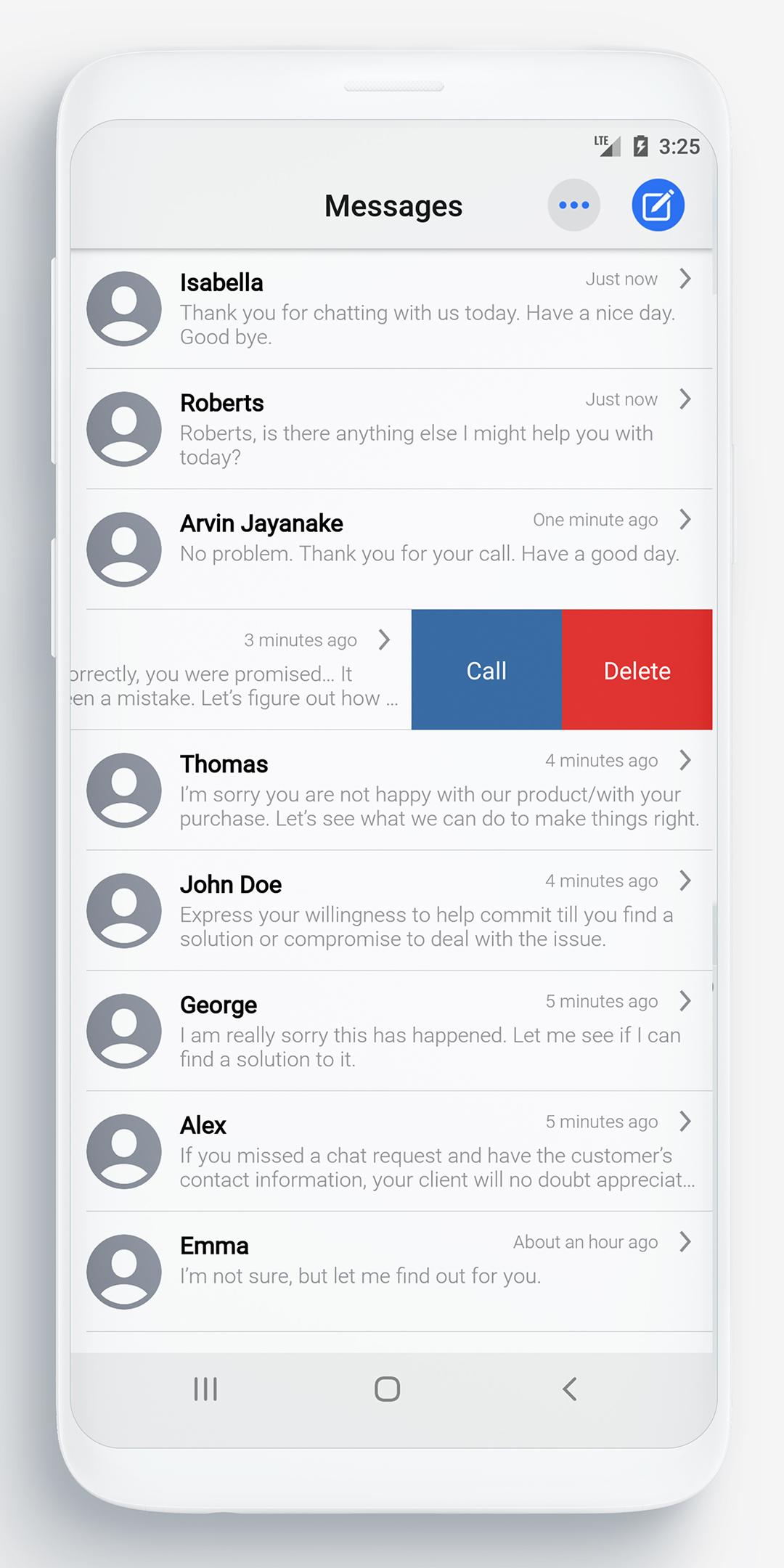Open chevron on George's conversation
Image resolution: width=784 pixels, height=1568 pixels.
[685, 1002]
